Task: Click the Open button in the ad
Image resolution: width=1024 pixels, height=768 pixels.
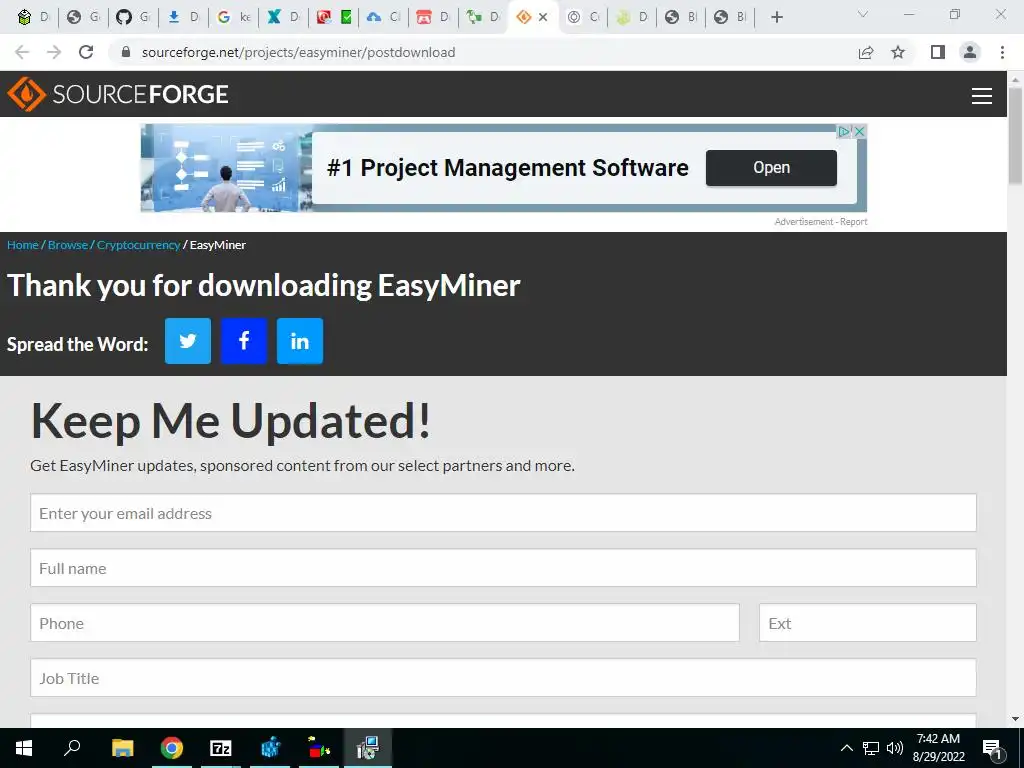Action: pyautogui.click(x=771, y=168)
